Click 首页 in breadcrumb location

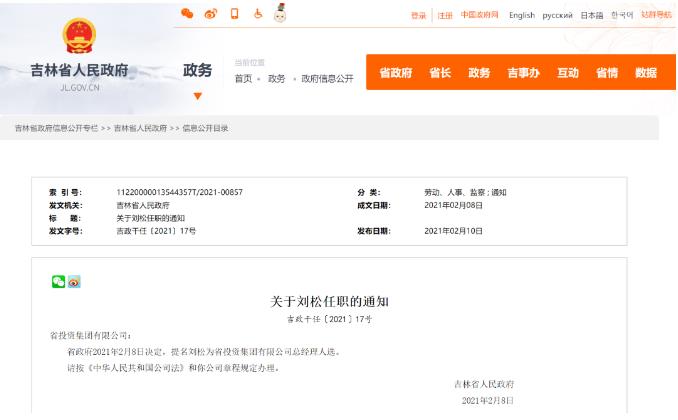[x=243, y=79]
